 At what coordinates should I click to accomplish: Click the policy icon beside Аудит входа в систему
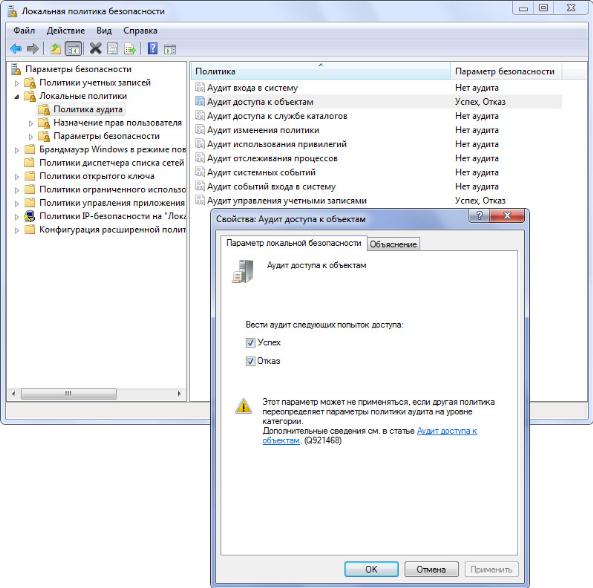[200, 88]
